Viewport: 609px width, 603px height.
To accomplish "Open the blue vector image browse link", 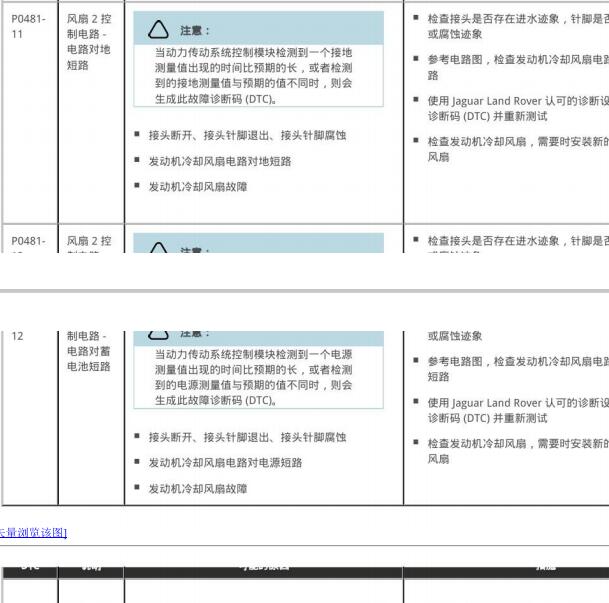I will point(33,532).
